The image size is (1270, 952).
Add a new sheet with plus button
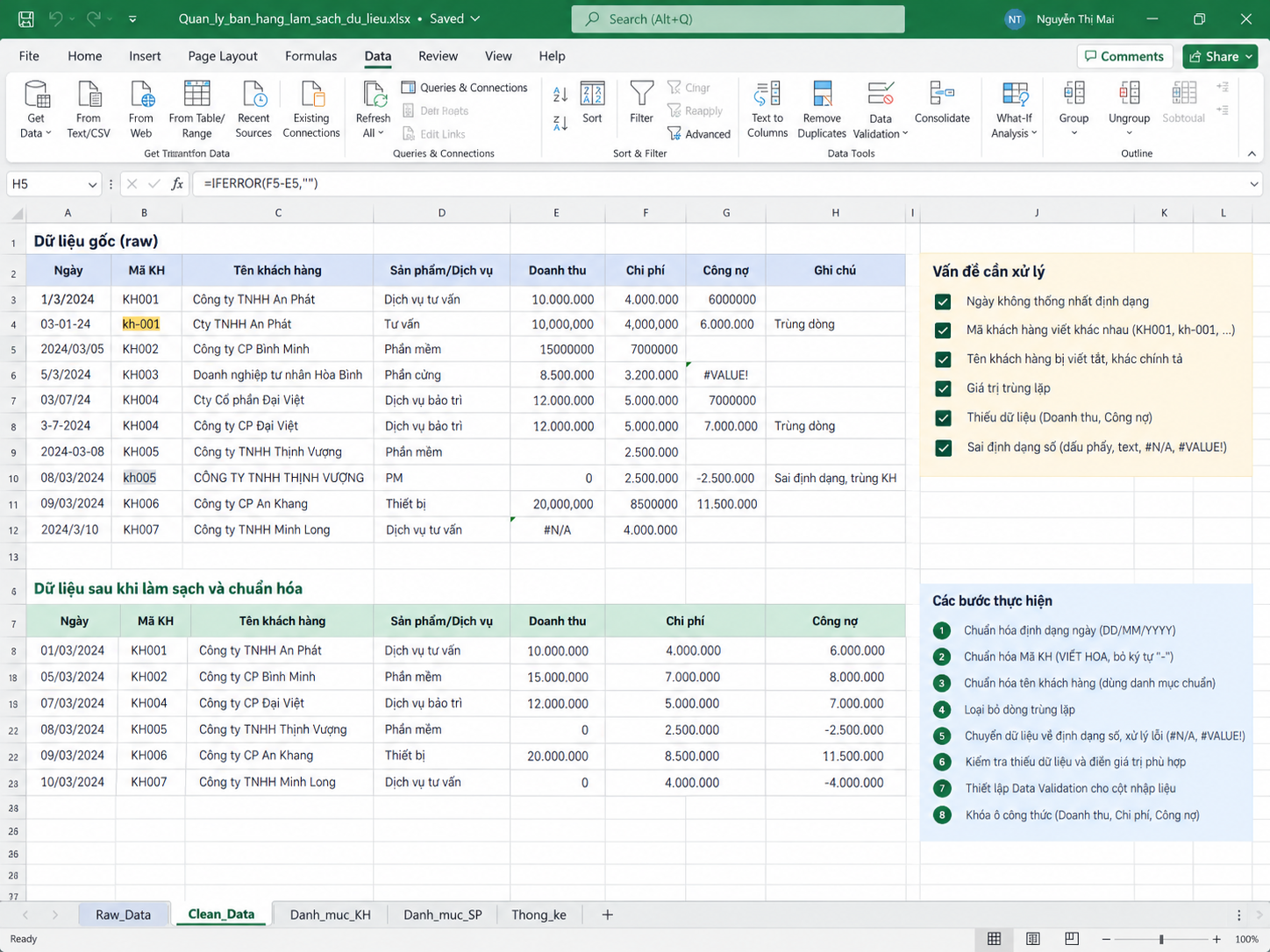(x=607, y=914)
